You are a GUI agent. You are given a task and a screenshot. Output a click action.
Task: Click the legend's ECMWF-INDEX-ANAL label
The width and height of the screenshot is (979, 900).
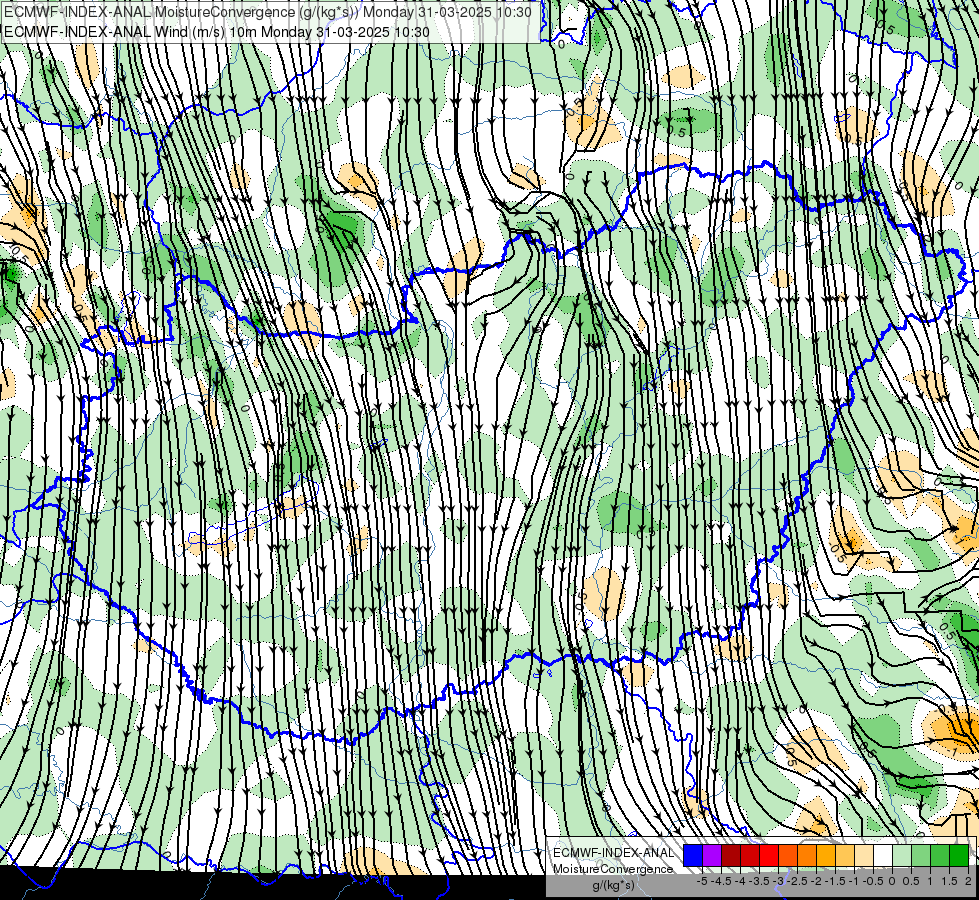click(x=613, y=853)
